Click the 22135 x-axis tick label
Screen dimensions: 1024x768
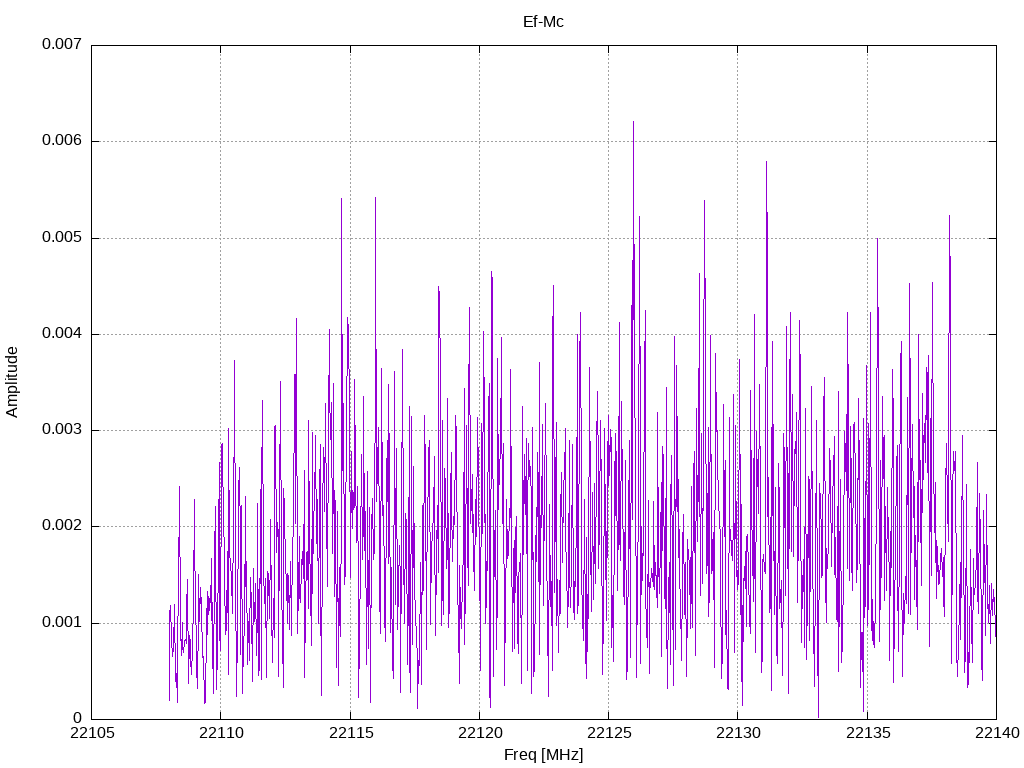pos(868,733)
